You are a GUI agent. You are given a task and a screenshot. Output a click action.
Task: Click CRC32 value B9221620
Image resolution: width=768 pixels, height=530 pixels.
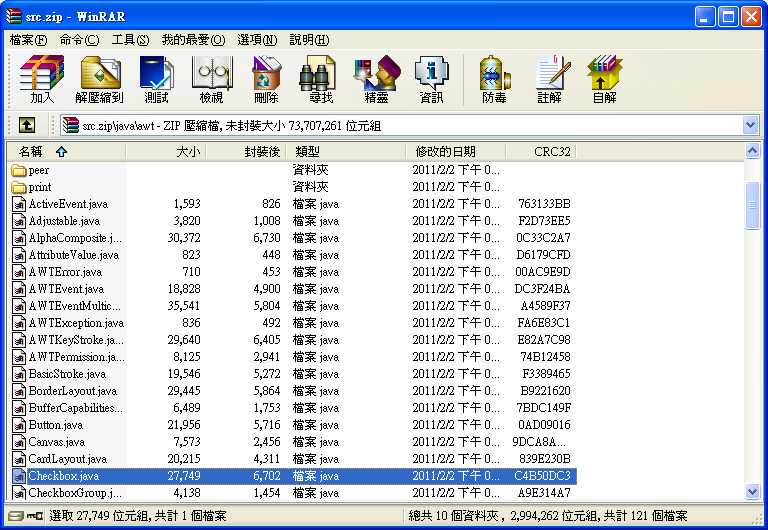coord(545,391)
